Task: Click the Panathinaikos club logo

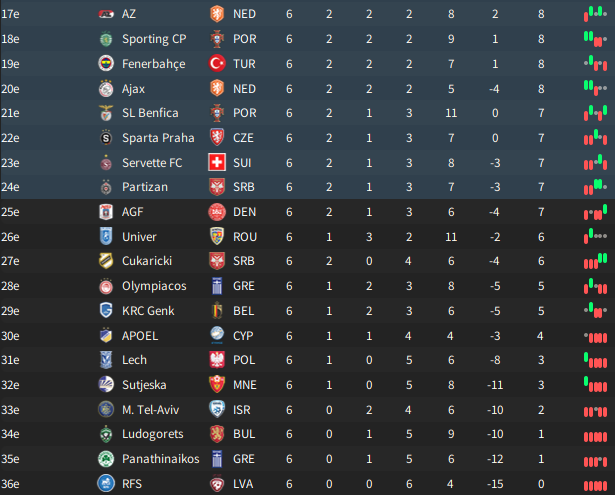Action: coord(106,459)
